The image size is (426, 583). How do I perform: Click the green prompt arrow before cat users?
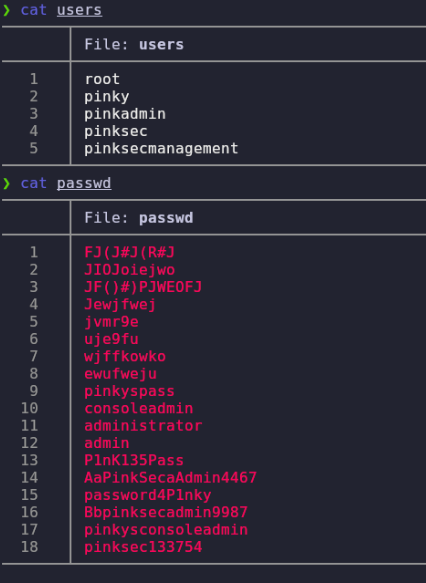6,10
